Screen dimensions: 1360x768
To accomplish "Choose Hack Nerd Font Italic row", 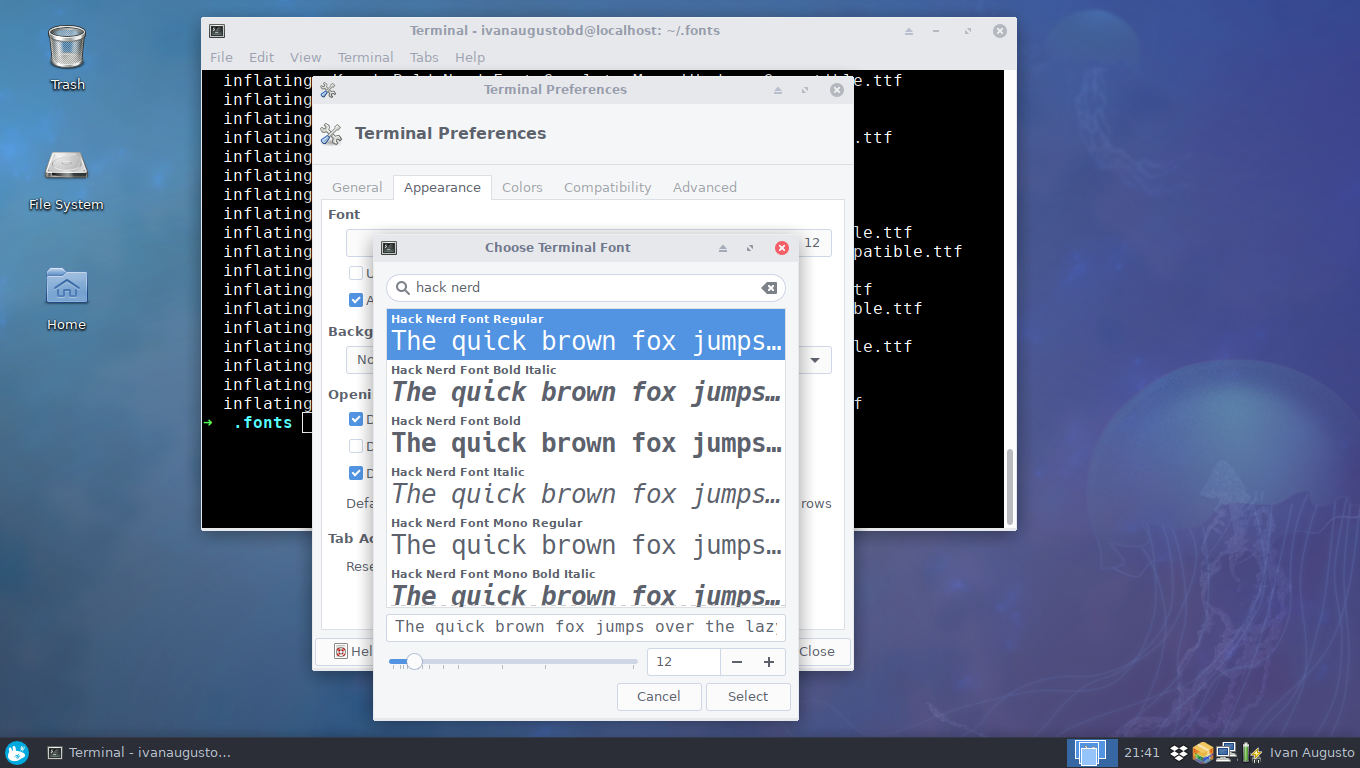I will coord(586,488).
